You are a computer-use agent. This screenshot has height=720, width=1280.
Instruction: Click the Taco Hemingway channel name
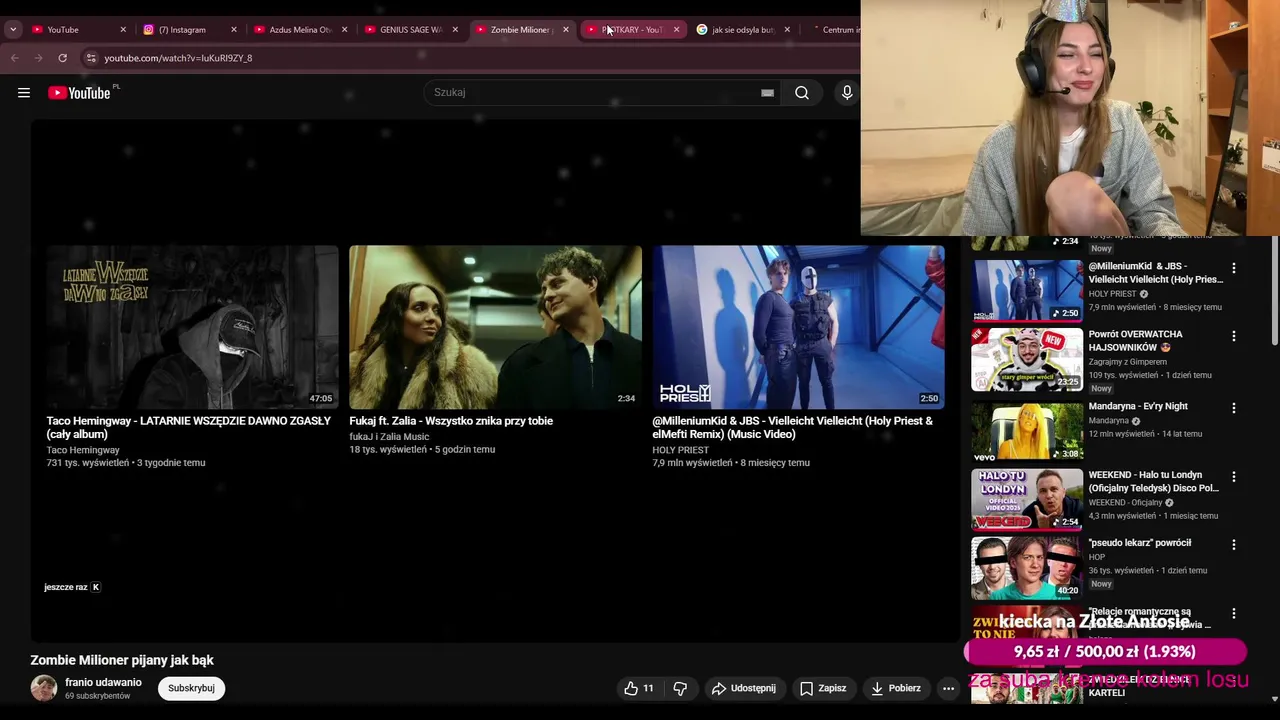83,450
